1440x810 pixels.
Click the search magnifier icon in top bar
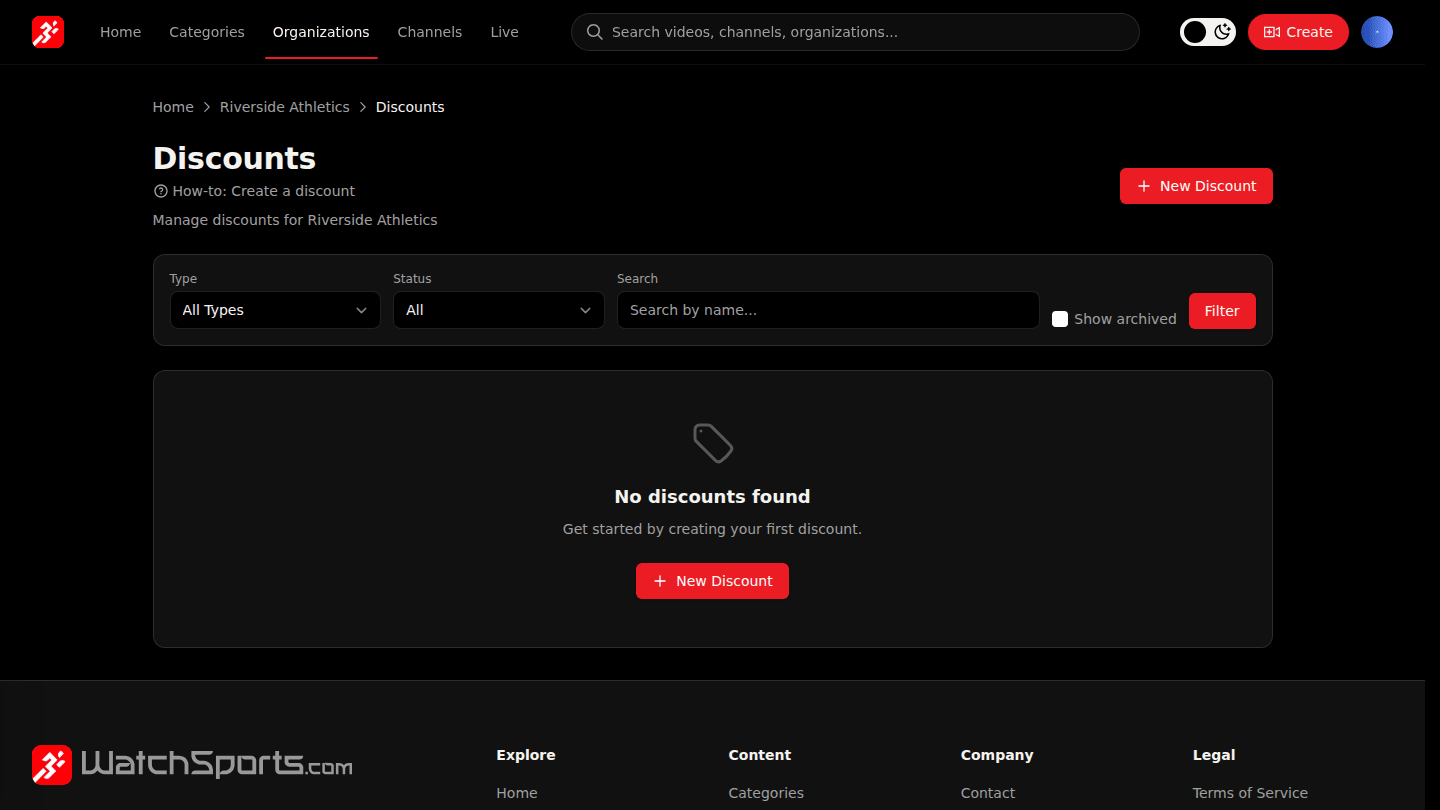click(x=594, y=32)
